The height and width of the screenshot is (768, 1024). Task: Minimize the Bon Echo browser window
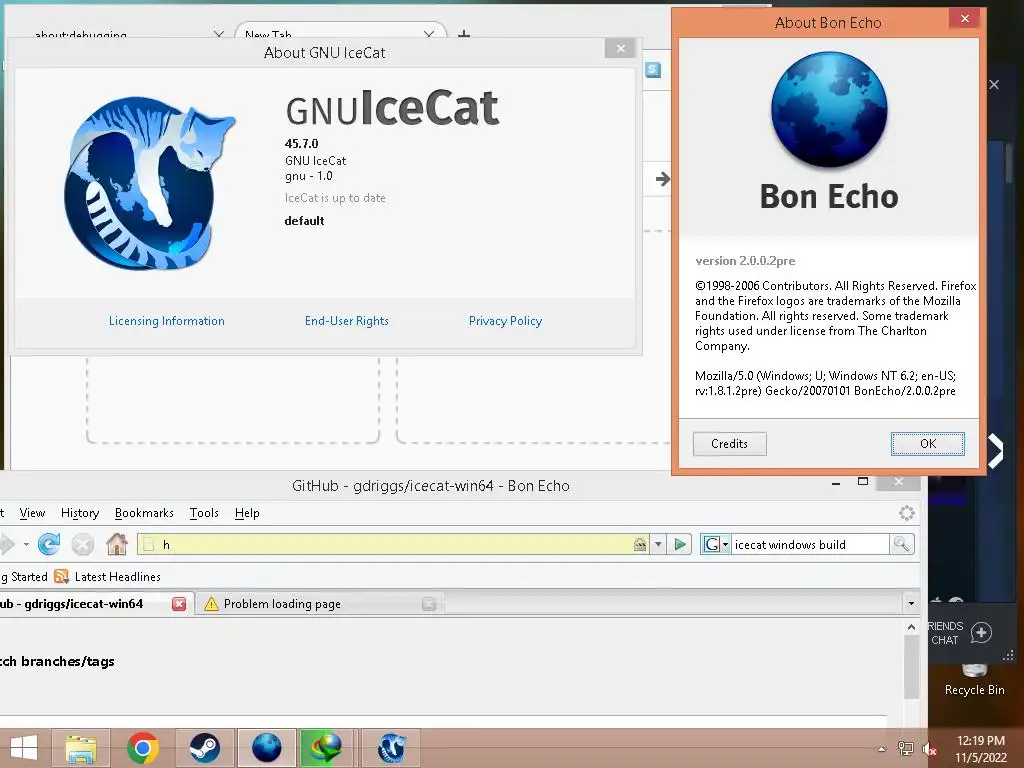pyautogui.click(x=836, y=482)
